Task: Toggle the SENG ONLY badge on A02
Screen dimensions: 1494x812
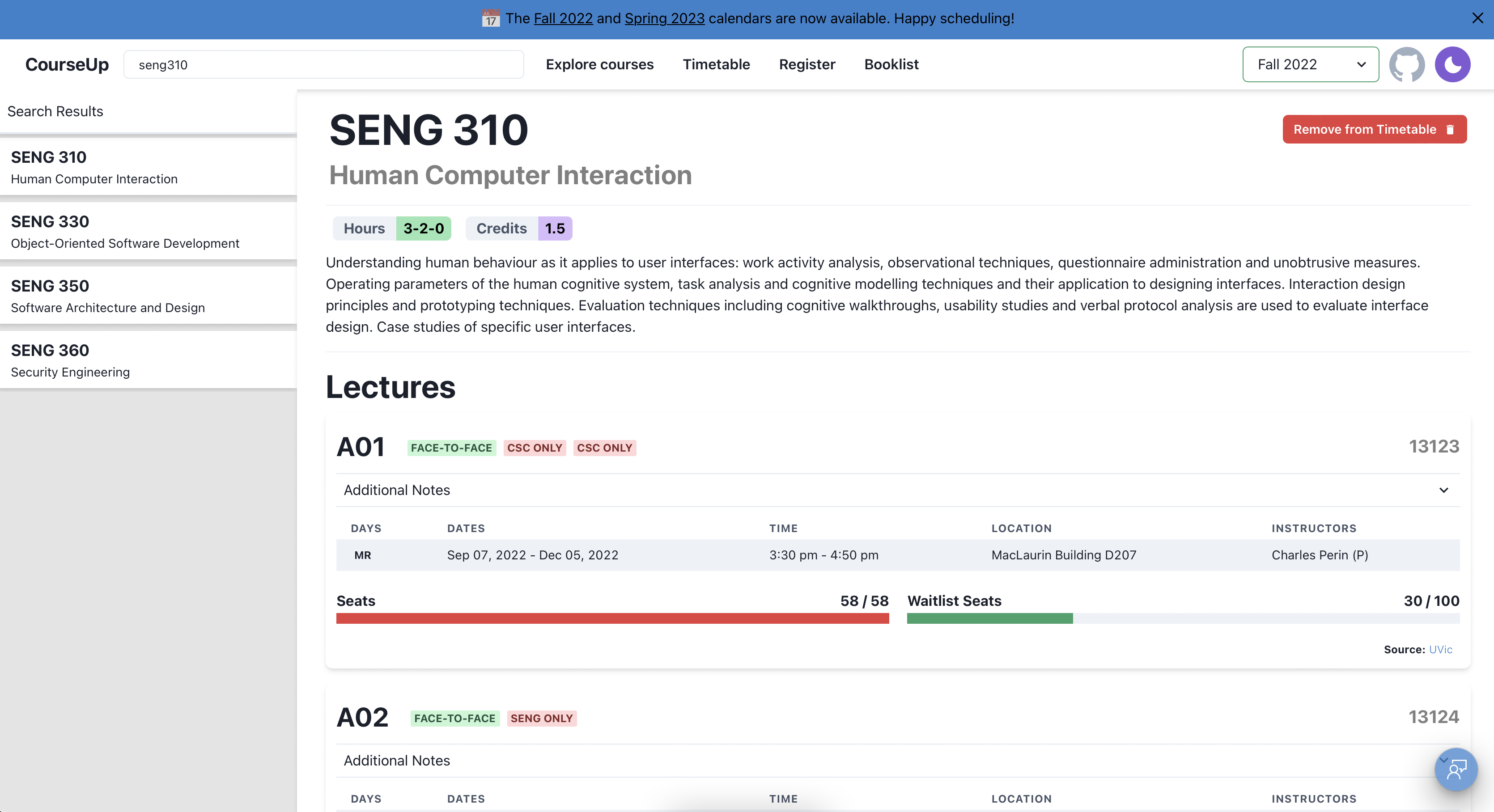Action: pyautogui.click(x=541, y=719)
